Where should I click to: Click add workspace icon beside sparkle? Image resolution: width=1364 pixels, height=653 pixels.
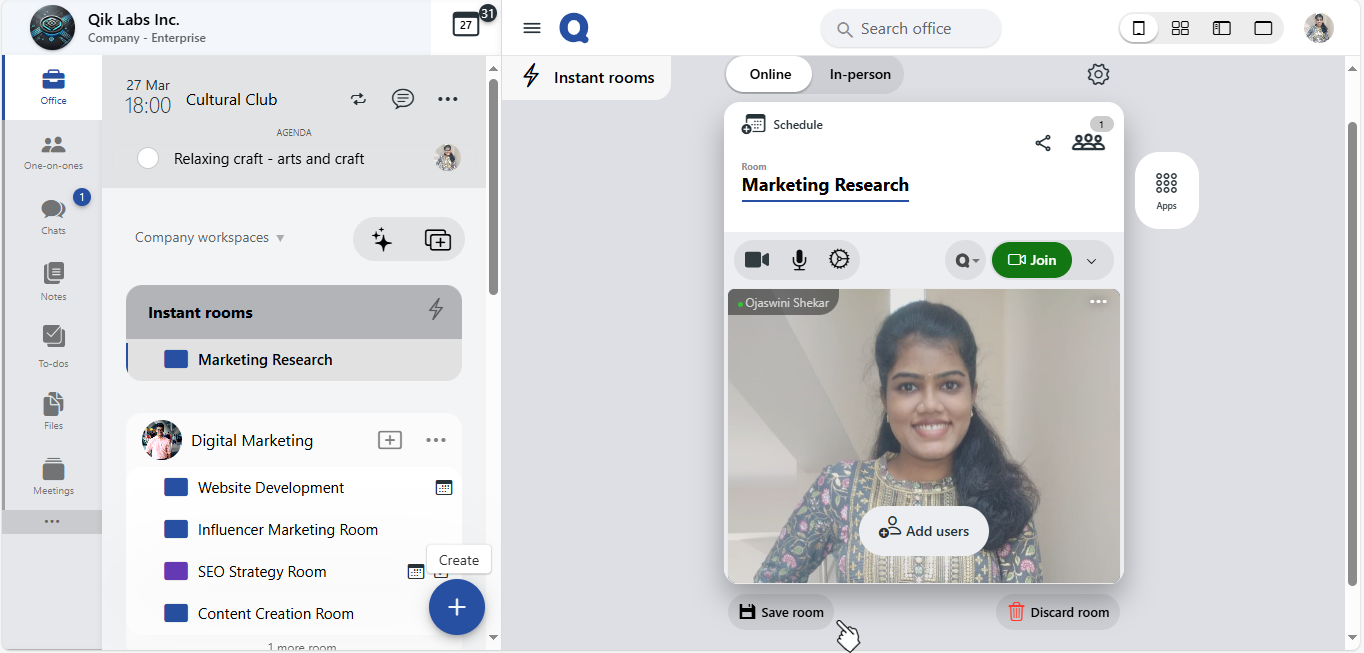[437, 239]
